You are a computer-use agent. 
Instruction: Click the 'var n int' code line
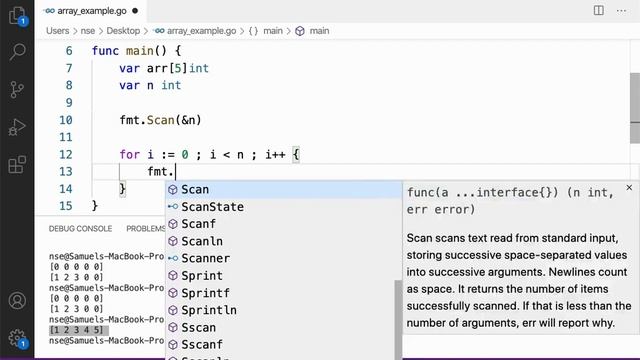[150, 85]
